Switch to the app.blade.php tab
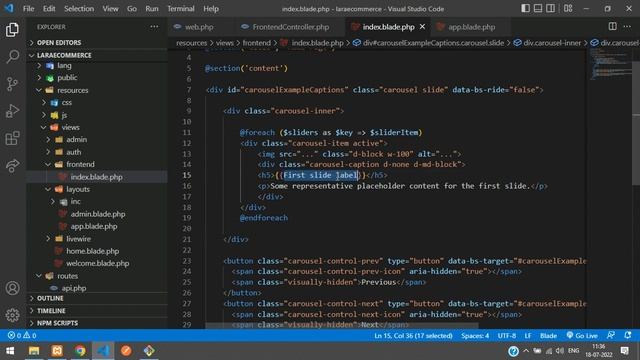The height and width of the screenshot is (360, 640). (471, 27)
